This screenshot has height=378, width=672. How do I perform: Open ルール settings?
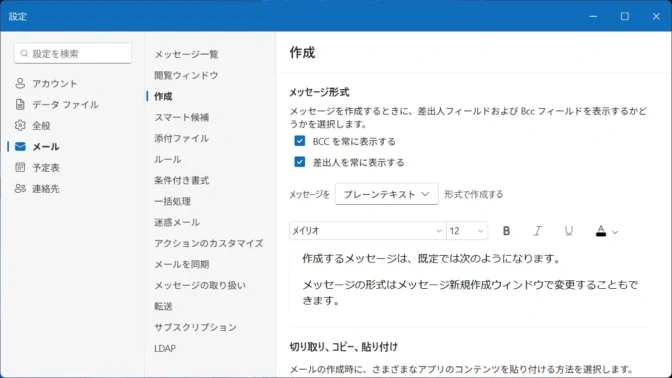pos(168,159)
